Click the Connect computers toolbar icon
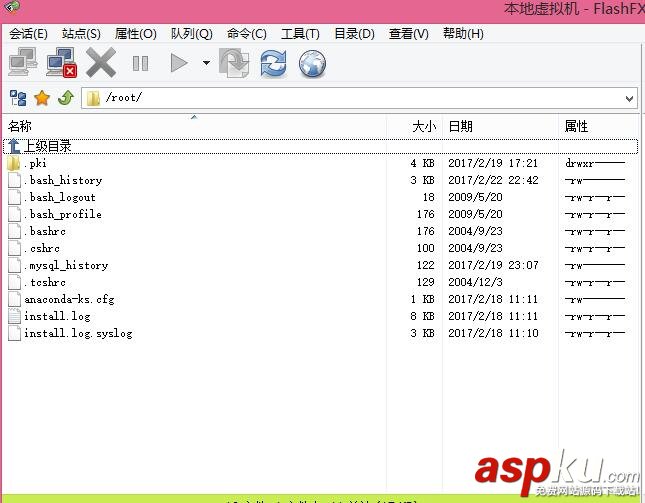Image resolution: width=645 pixels, height=503 pixels. [23, 62]
